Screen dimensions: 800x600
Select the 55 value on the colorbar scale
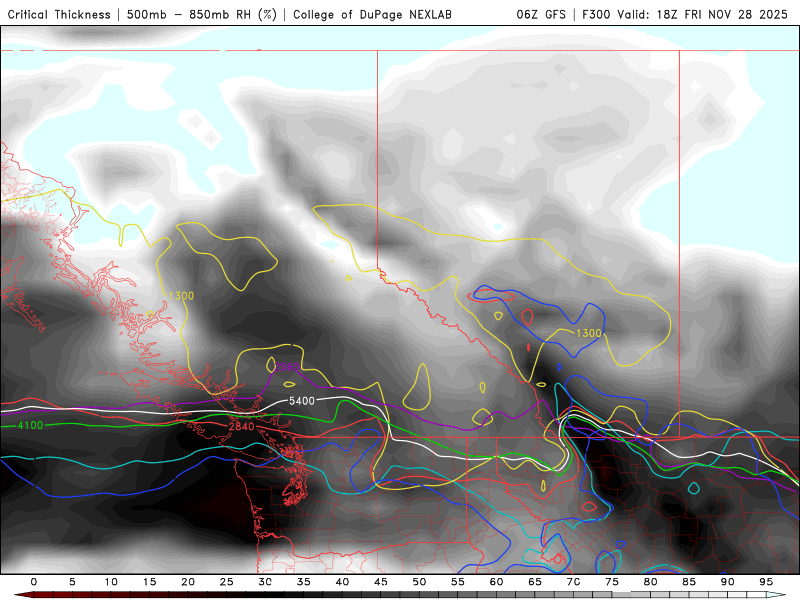coord(458,582)
